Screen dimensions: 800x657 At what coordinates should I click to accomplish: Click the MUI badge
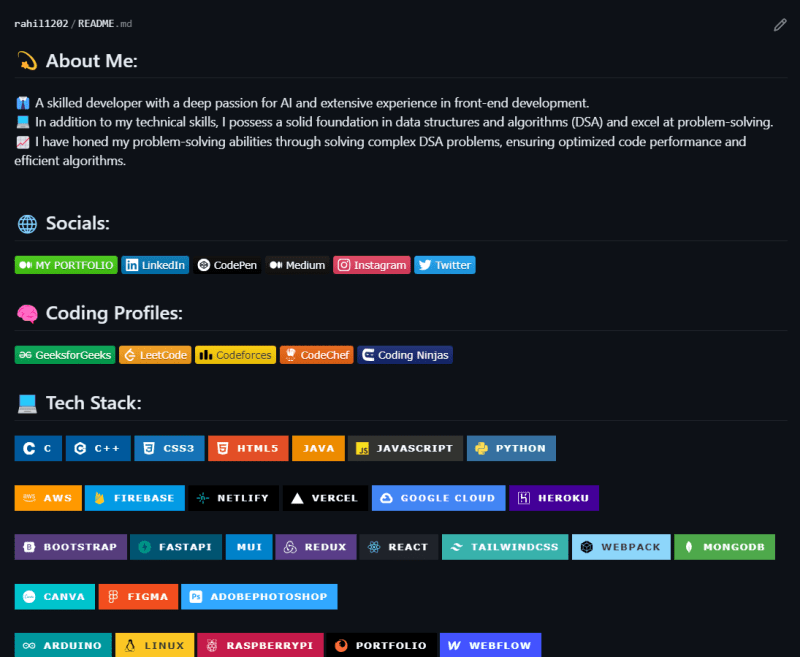coord(249,547)
